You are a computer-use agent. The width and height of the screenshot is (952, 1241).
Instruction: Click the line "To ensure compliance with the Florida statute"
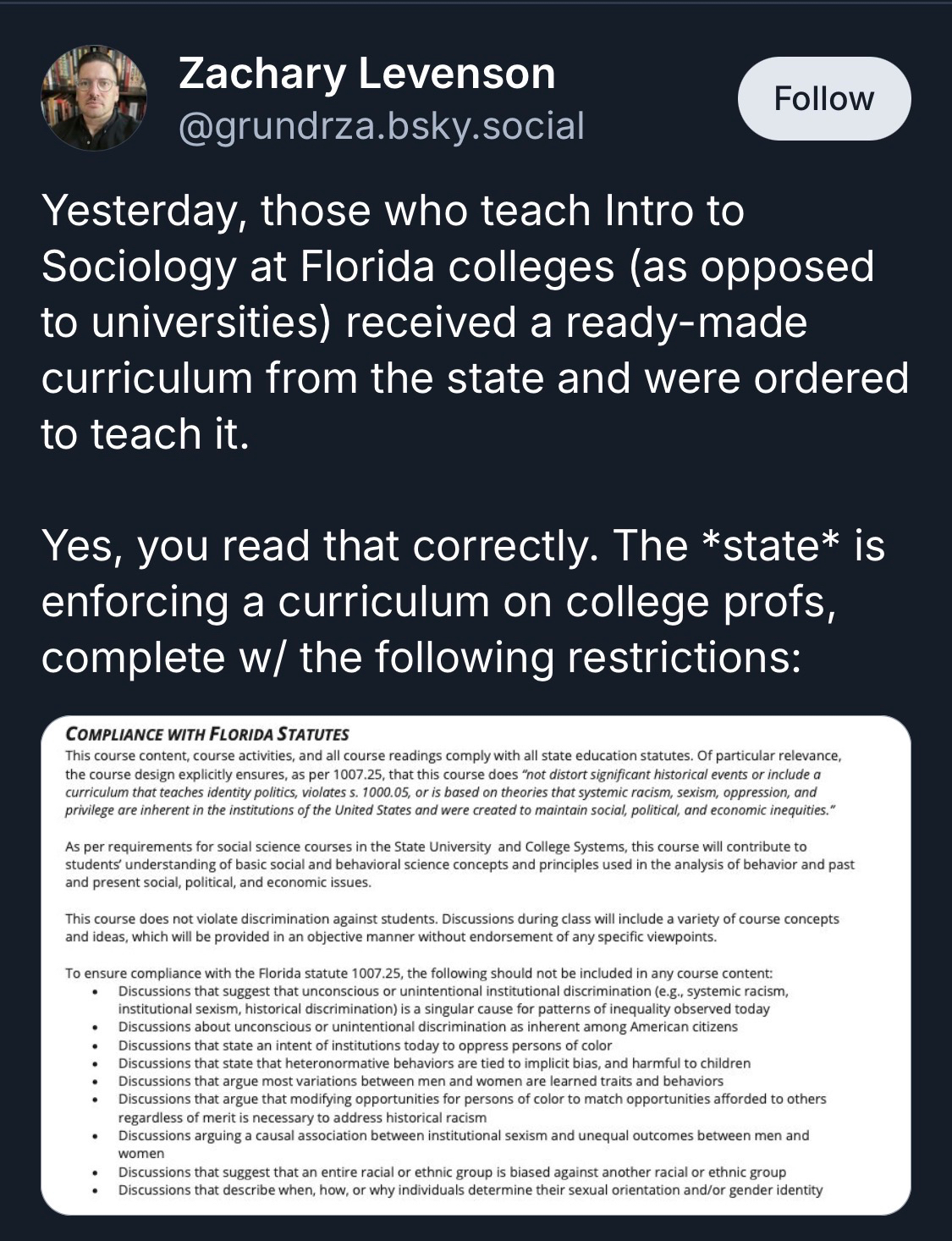coord(419,973)
